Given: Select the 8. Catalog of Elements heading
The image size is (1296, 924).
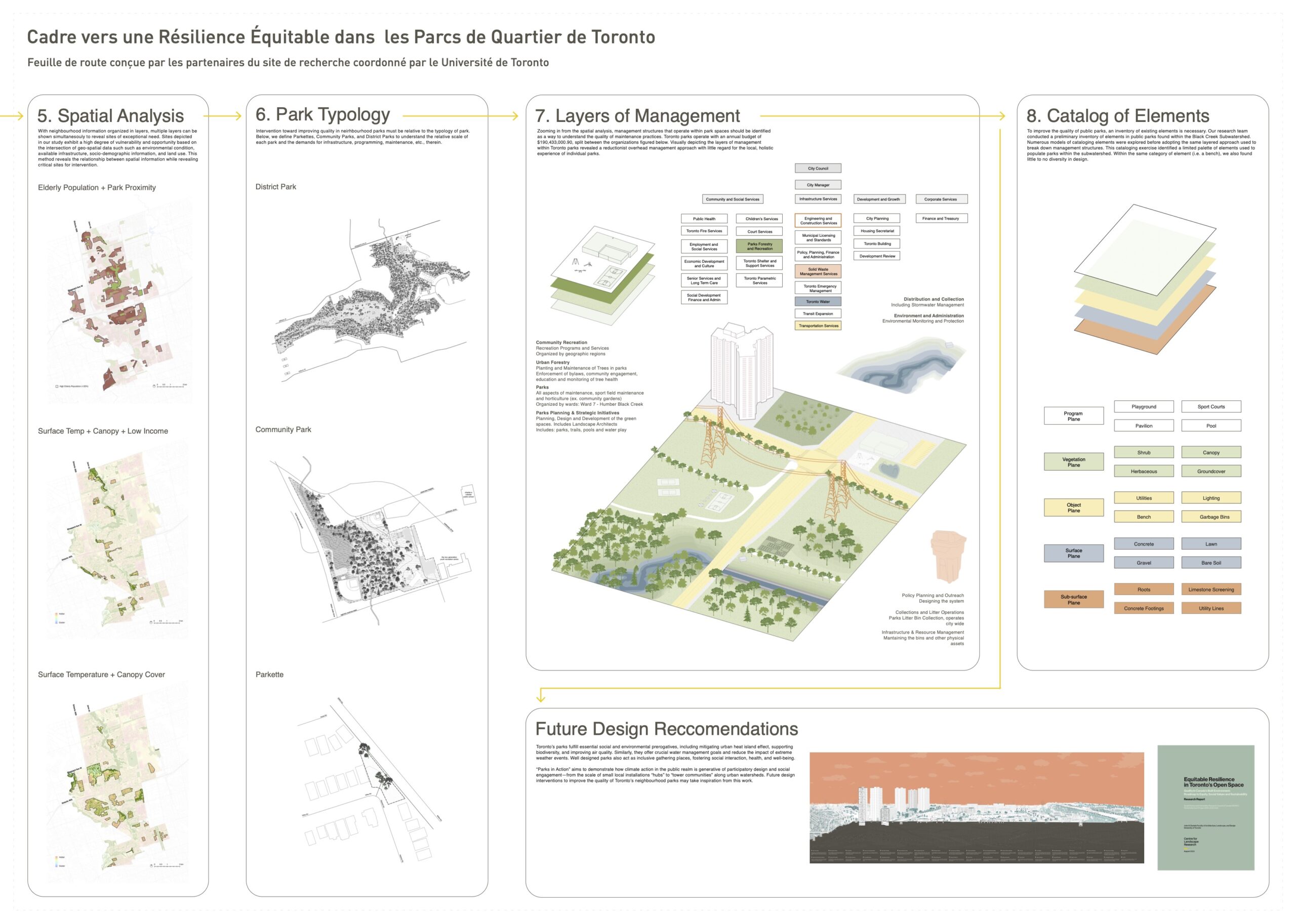Looking at the screenshot, I should coord(1117,116).
